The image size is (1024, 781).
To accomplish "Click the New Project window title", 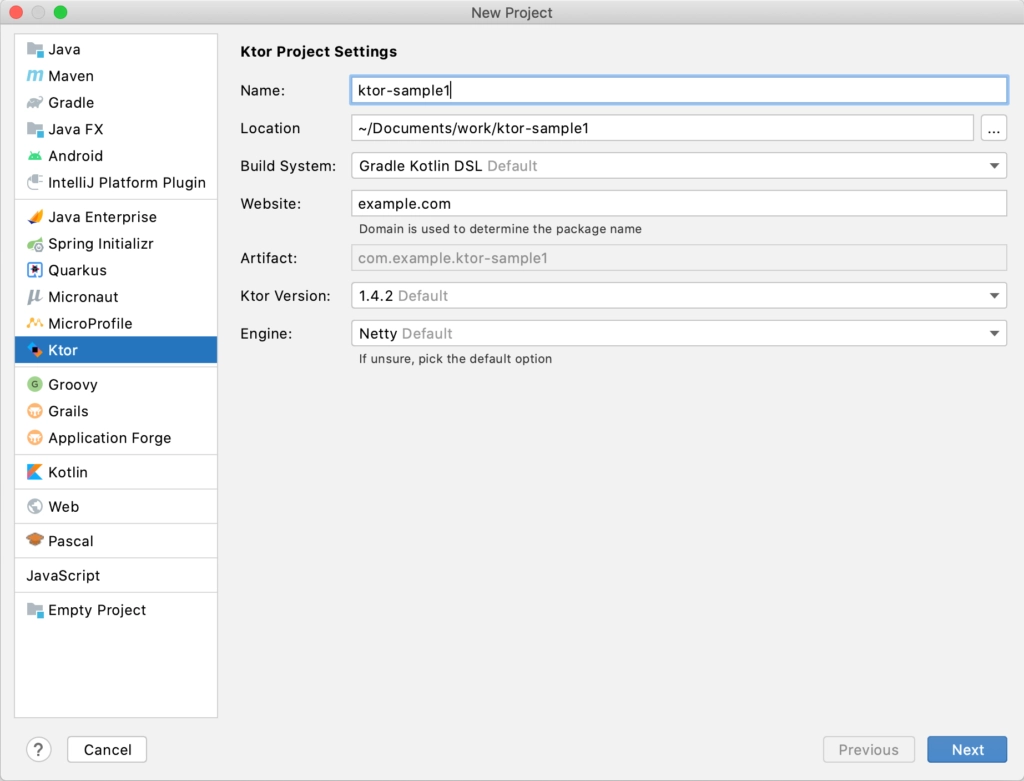I will point(512,12).
